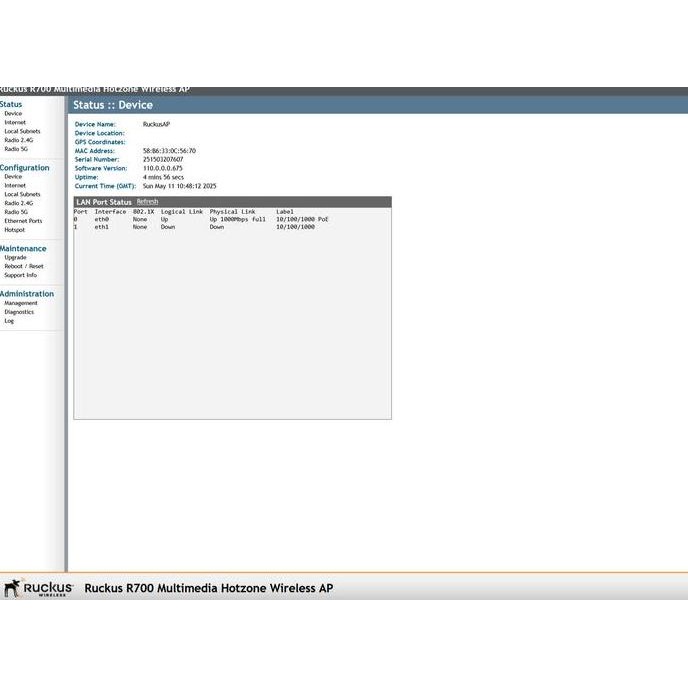This screenshot has width=688, height=688.
Task: Configure Radio 2.4G settings
Action: click(x=18, y=203)
